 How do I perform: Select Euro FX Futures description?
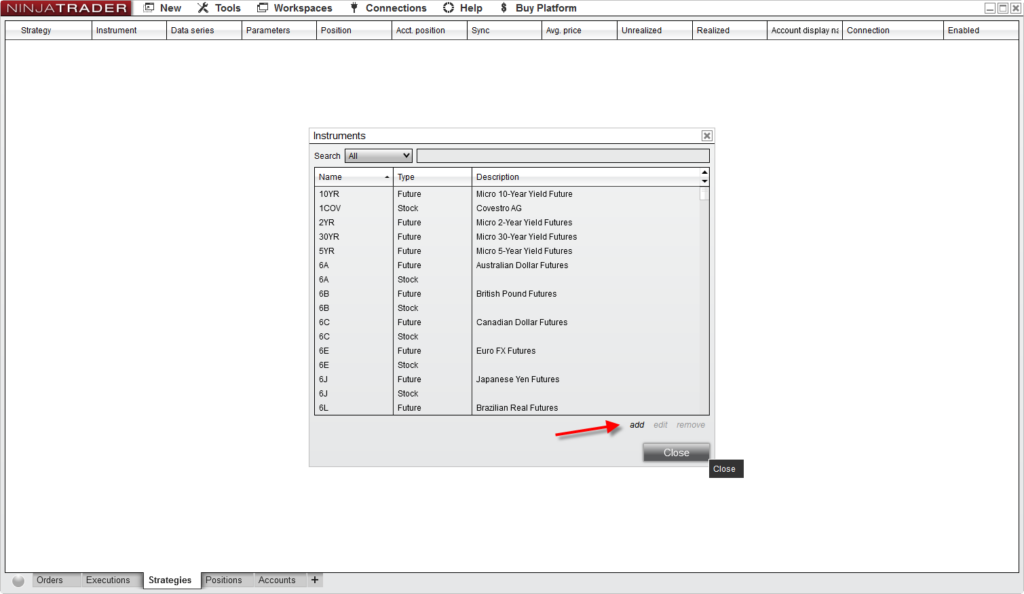click(505, 351)
